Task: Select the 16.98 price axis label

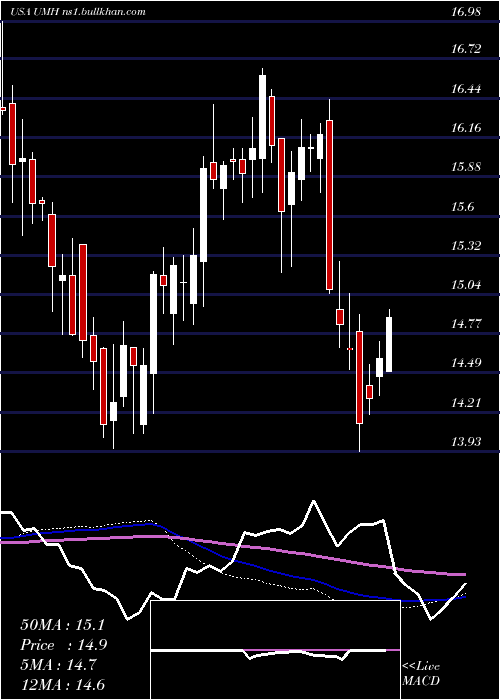Action: click(x=466, y=11)
